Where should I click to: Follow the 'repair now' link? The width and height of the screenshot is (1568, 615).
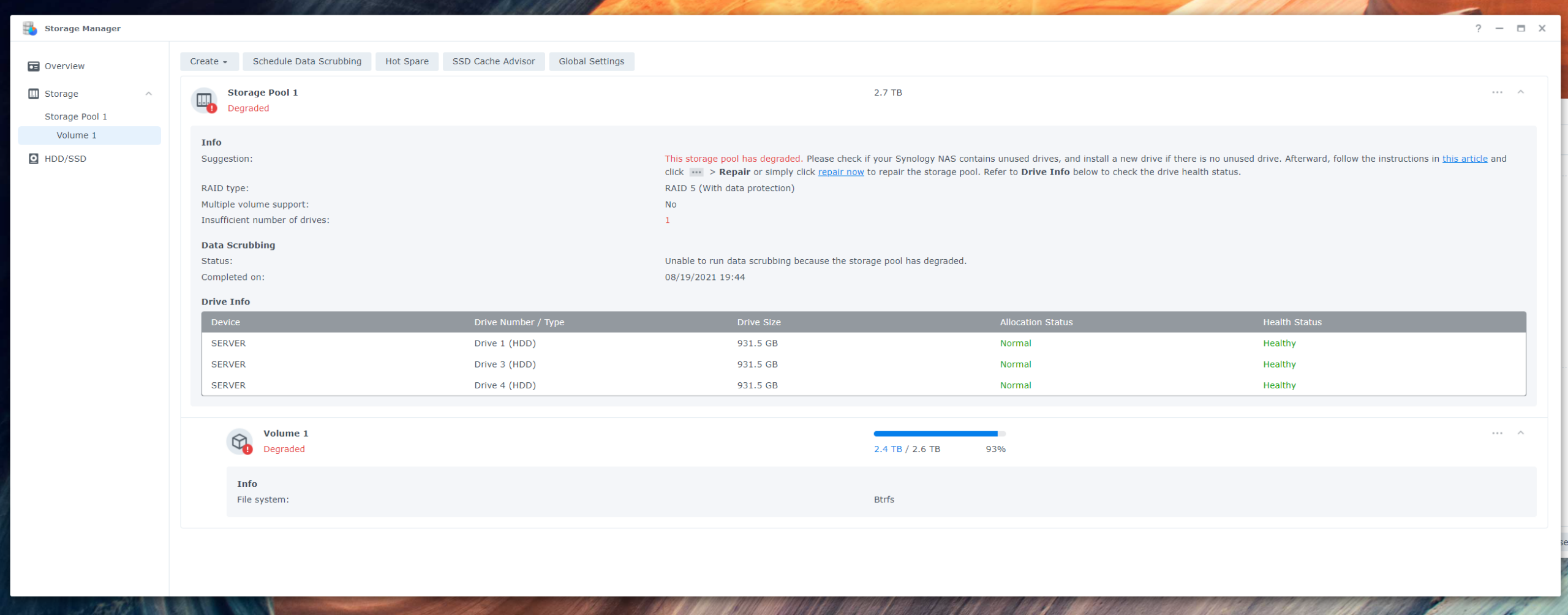click(840, 172)
